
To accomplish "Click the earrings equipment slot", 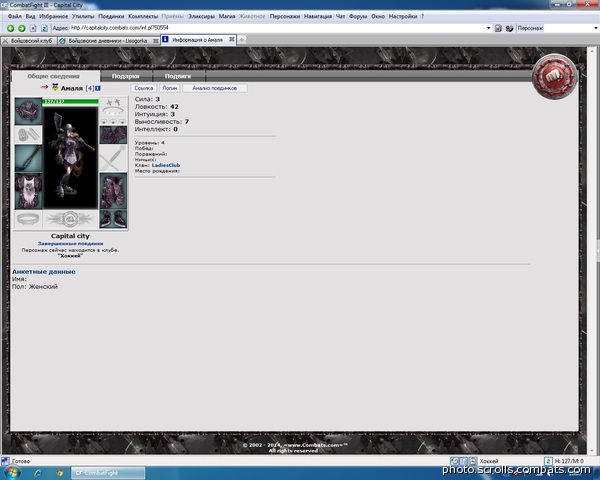I will tap(113, 102).
